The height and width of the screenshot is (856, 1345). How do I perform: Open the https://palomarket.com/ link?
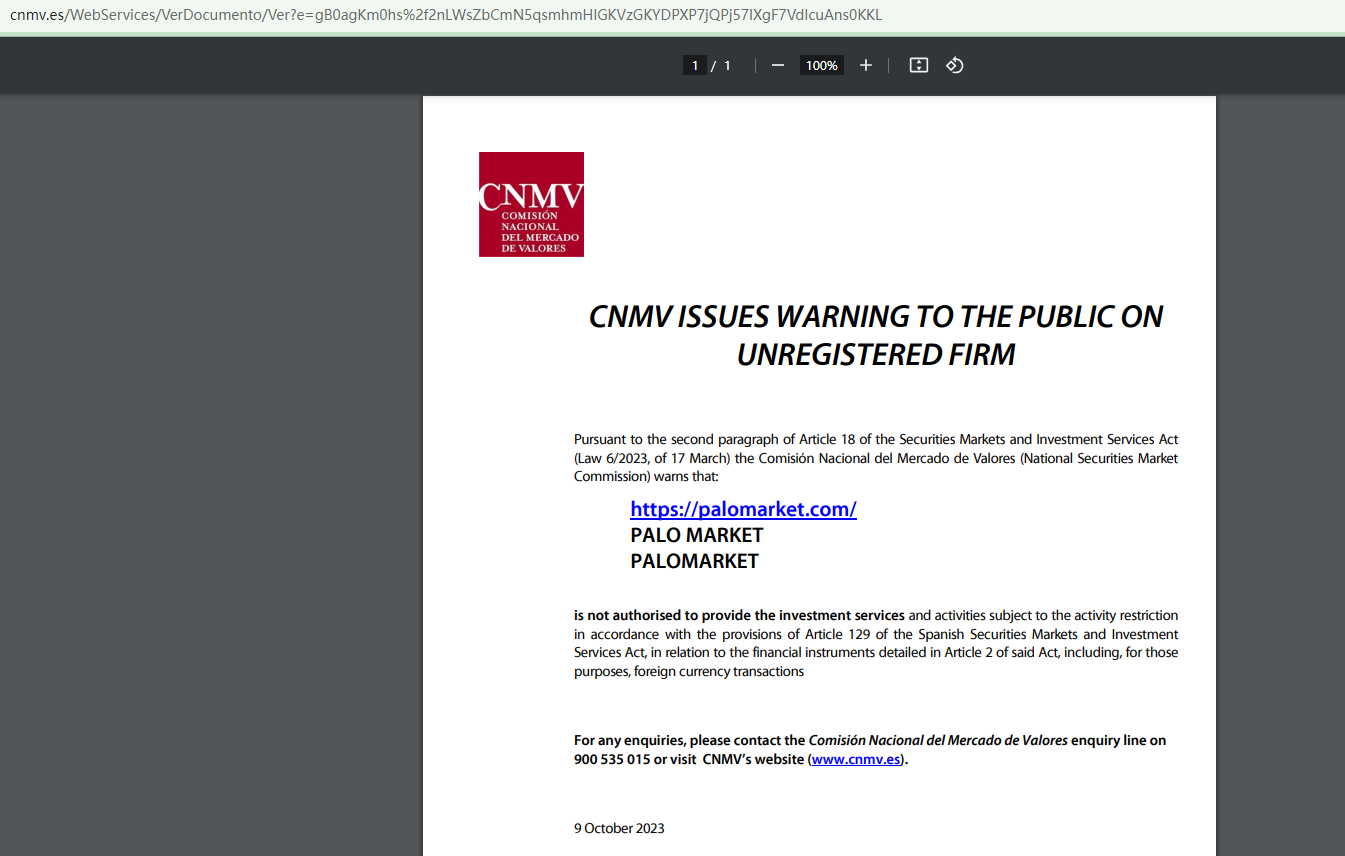743,509
